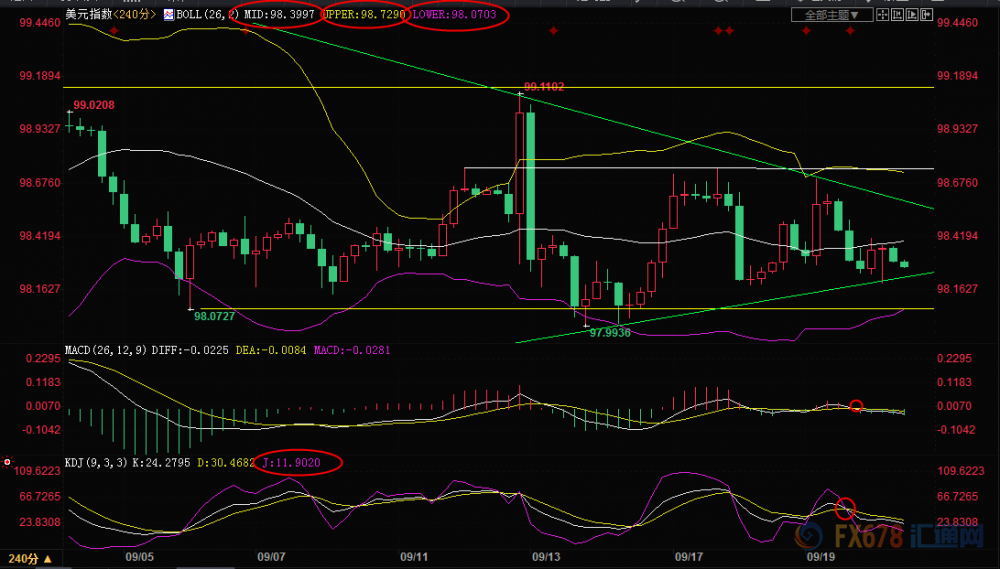The width and height of the screenshot is (1000, 569).
Task: Click the UPPER:98.7290 readout
Action: pos(364,14)
